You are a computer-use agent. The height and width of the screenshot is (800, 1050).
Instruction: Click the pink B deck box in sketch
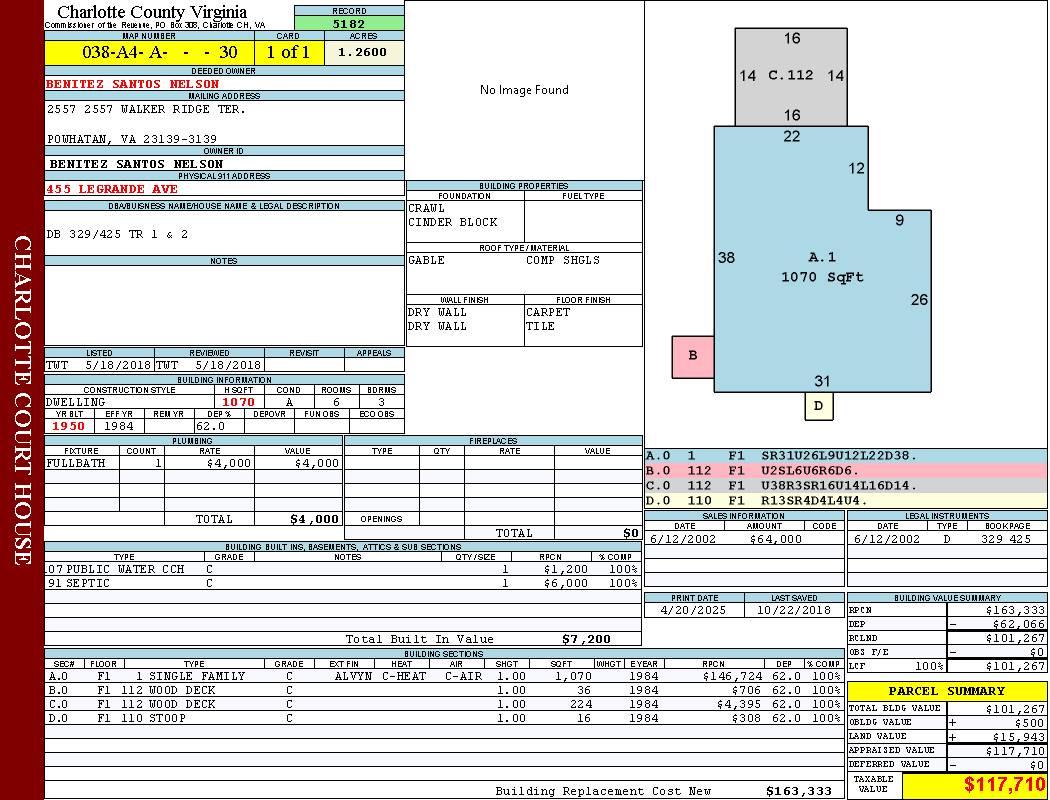[x=692, y=356]
